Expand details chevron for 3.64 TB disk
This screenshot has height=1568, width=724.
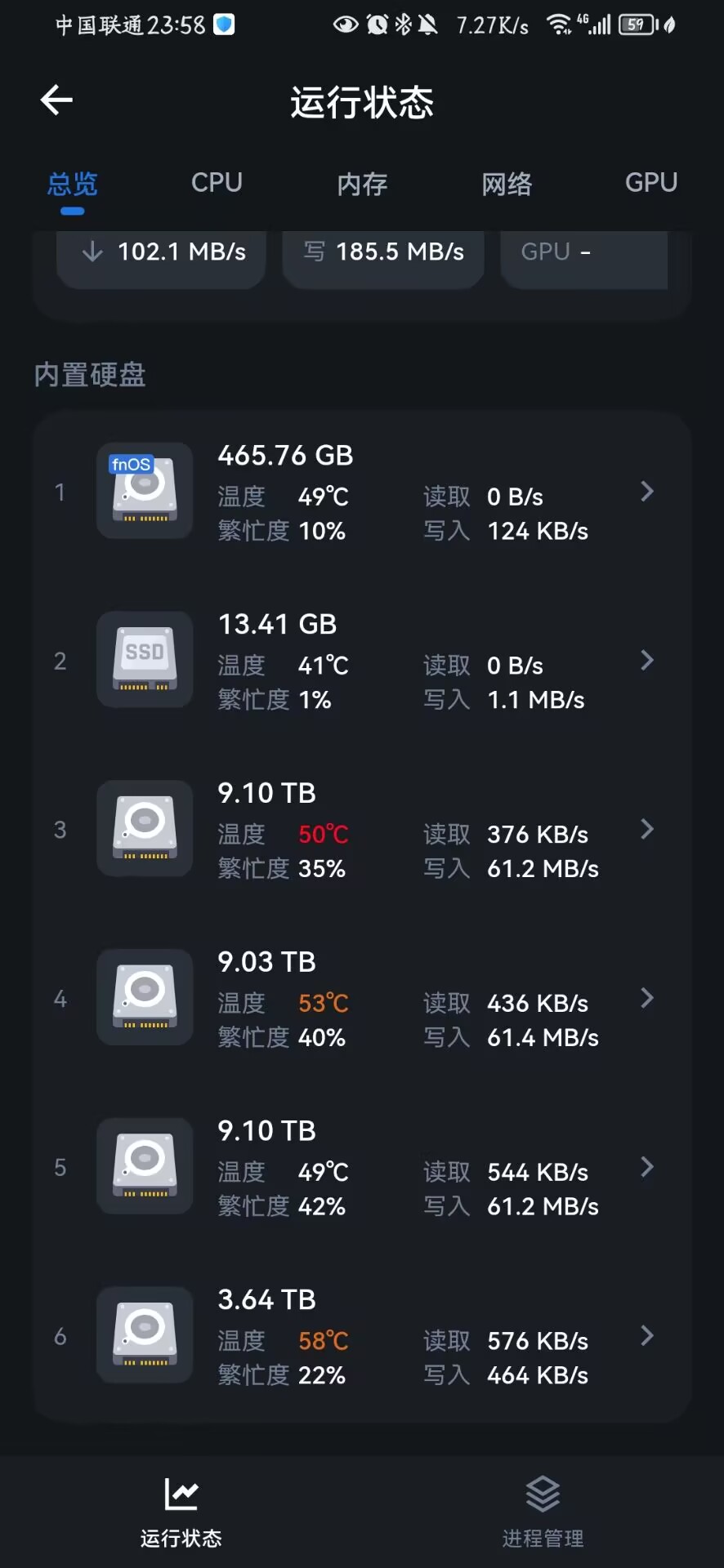647,1336
